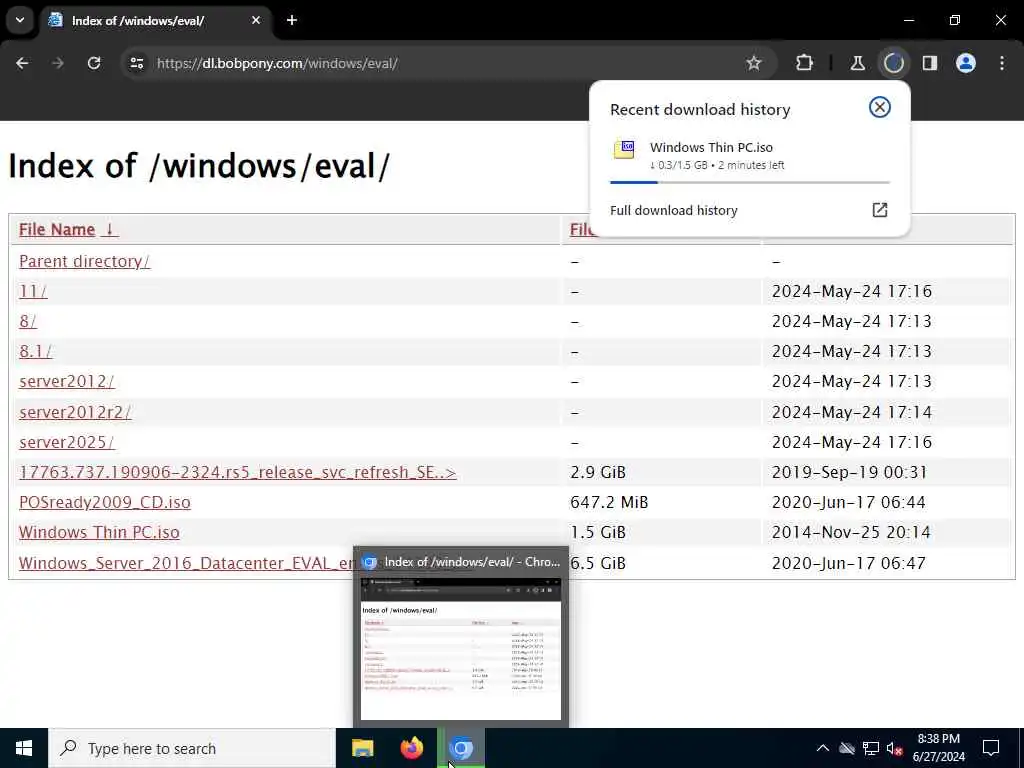Open the Chrome profile avatar

(966, 63)
